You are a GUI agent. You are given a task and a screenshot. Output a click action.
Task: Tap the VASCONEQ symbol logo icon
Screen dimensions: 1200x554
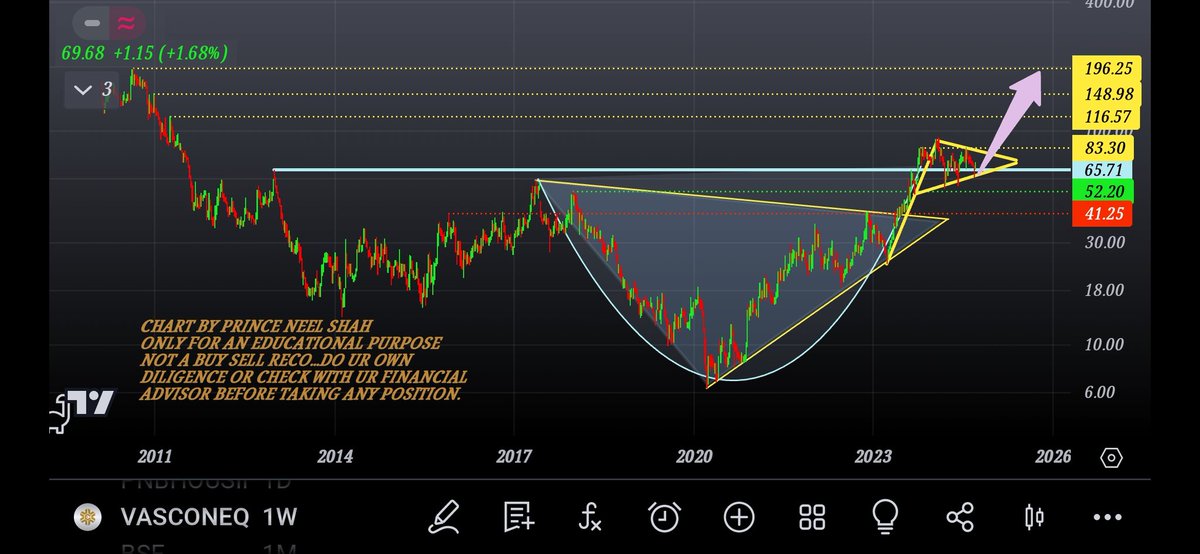(x=86, y=517)
